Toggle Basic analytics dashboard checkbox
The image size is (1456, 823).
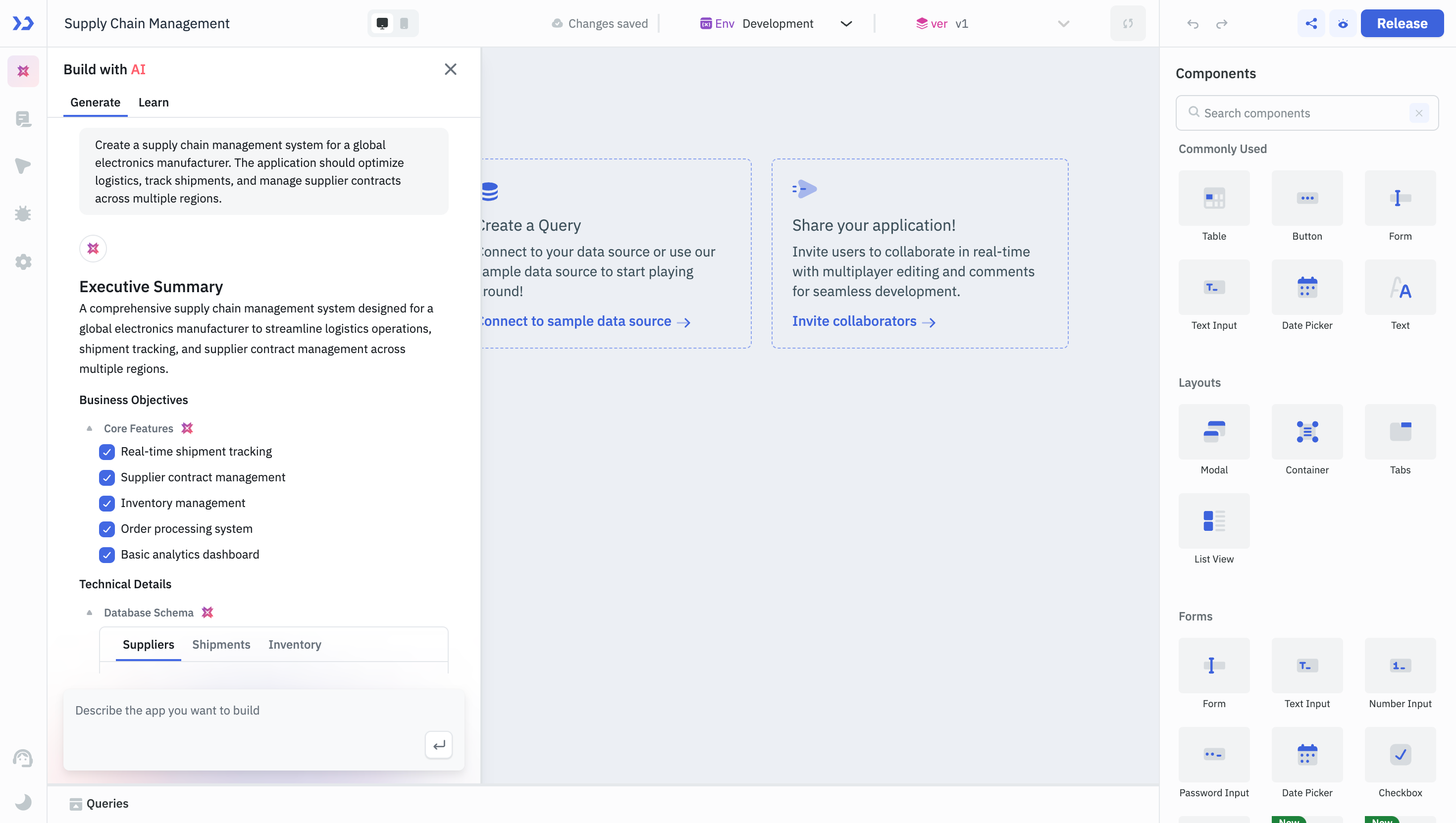(x=107, y=555)
